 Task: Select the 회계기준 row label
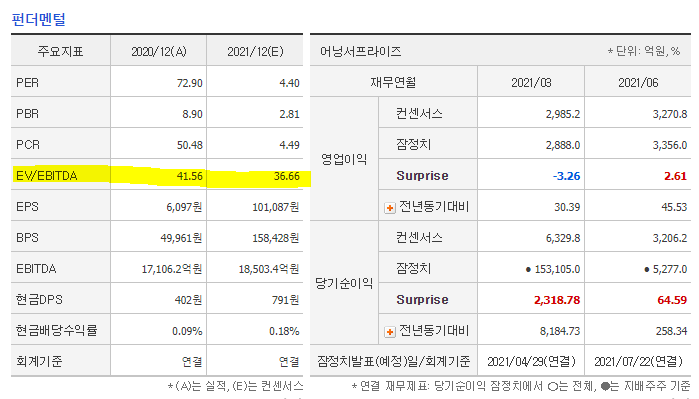[x=39, y=361]
